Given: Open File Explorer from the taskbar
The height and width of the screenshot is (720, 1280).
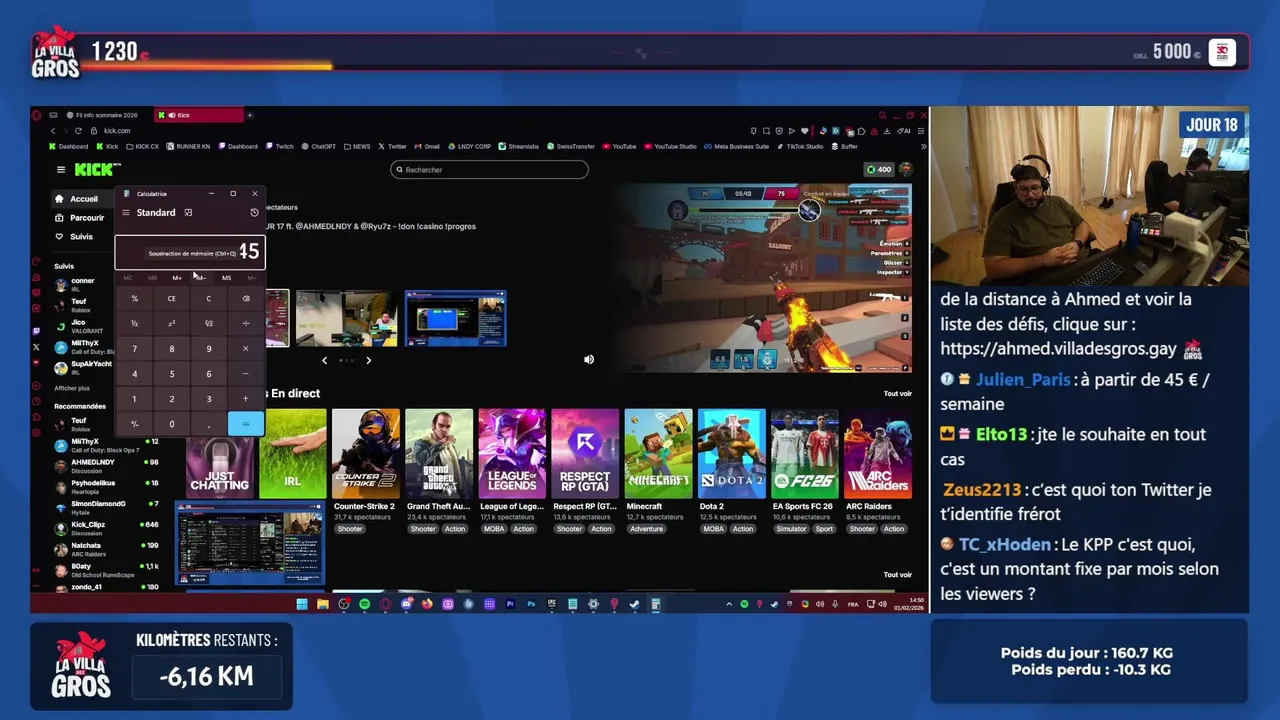Looking at the screenshot, I should pos(322,604).
